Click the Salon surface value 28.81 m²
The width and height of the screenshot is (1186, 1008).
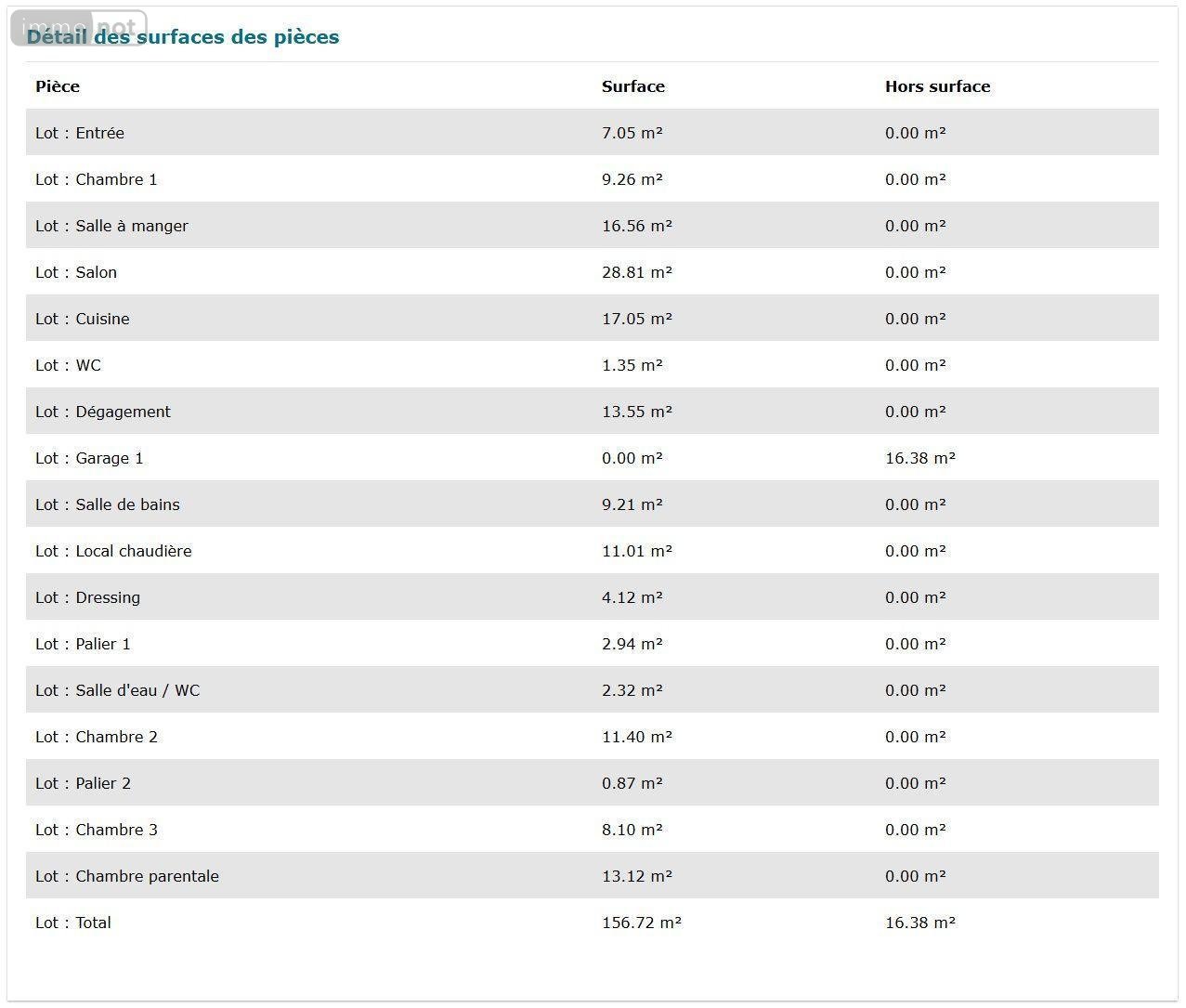coord(636,272)
